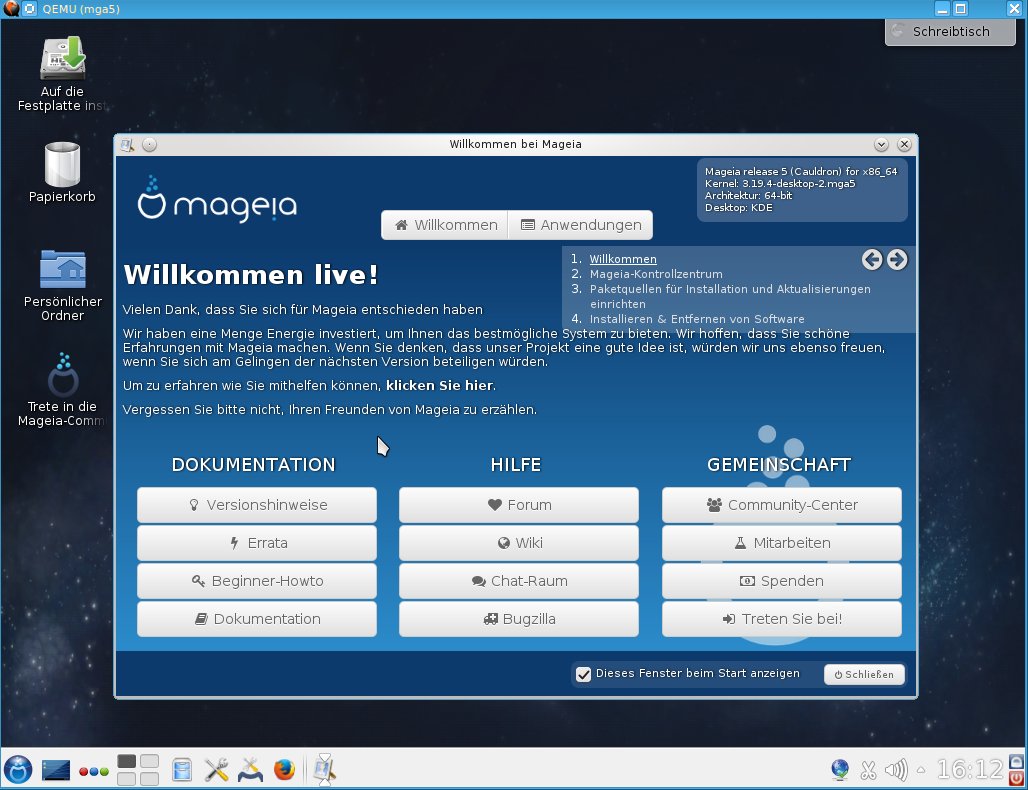Open the clipboard scissors icon in tray

(868, 769)
